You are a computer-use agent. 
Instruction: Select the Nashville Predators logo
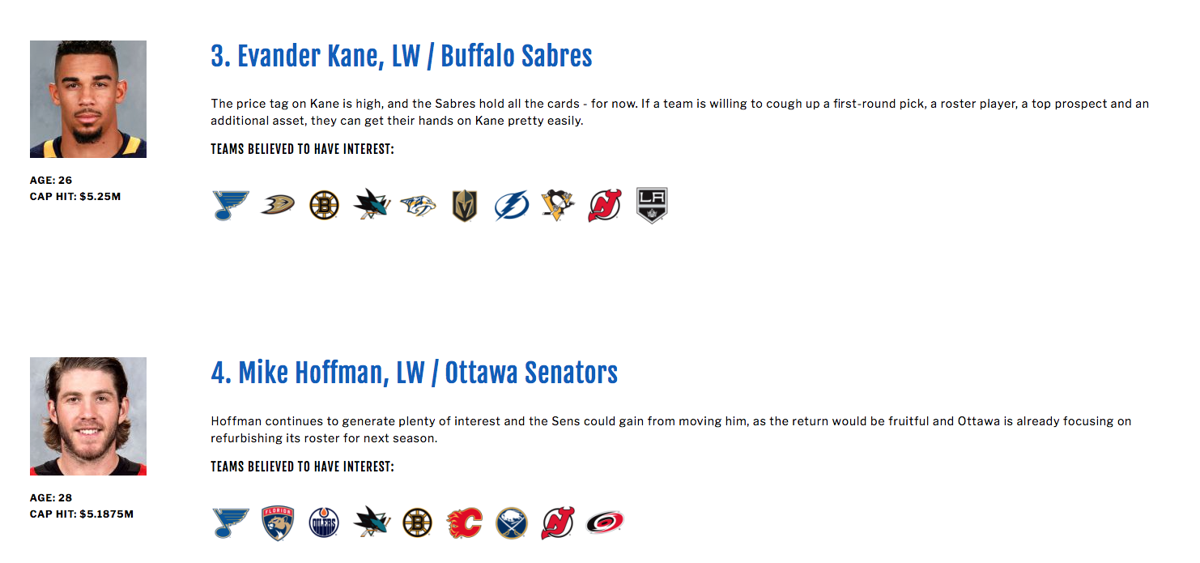click(x=417, y=205)
